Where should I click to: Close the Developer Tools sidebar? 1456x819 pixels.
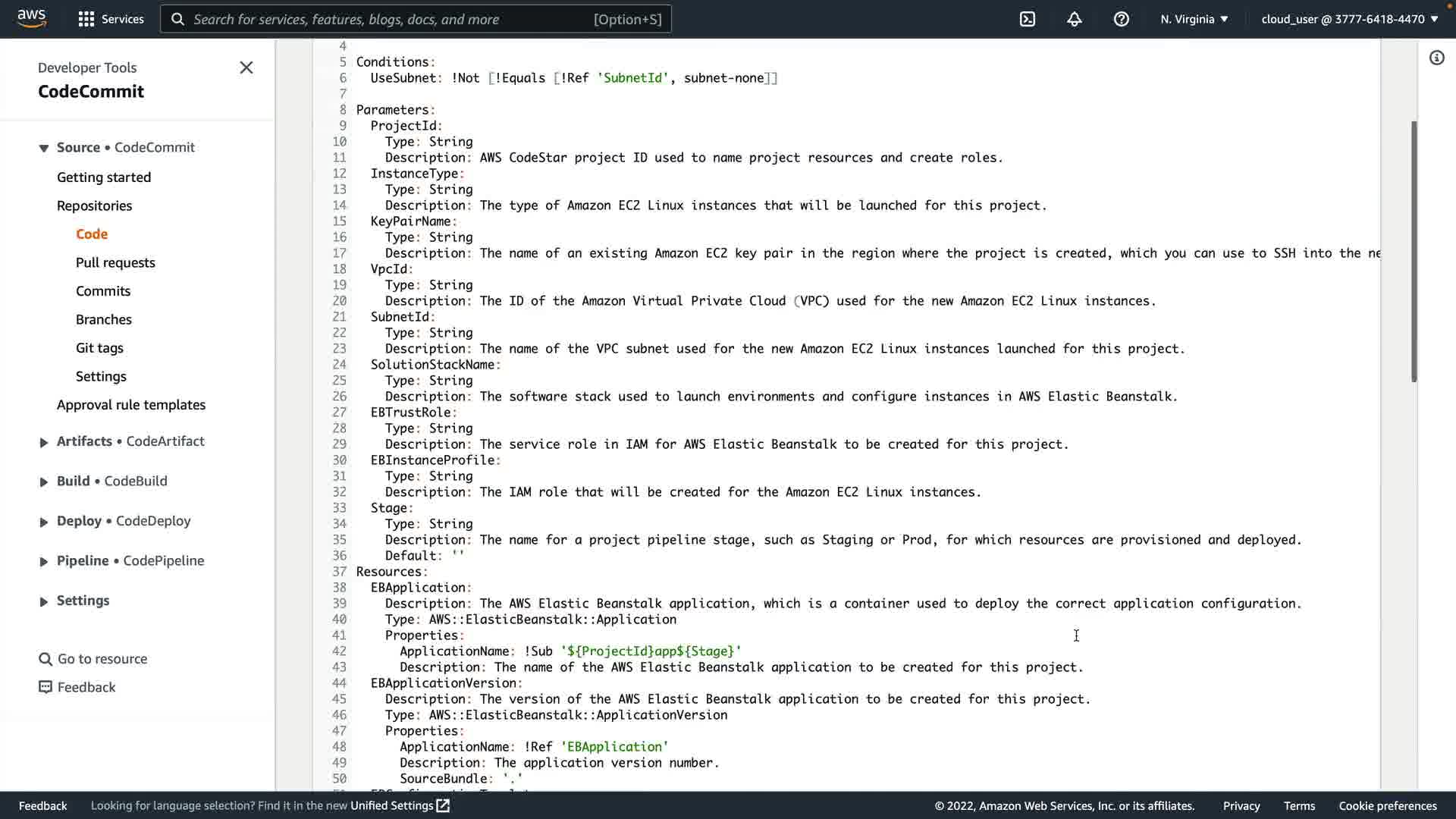pyautogui.click(x=246, y=67)
